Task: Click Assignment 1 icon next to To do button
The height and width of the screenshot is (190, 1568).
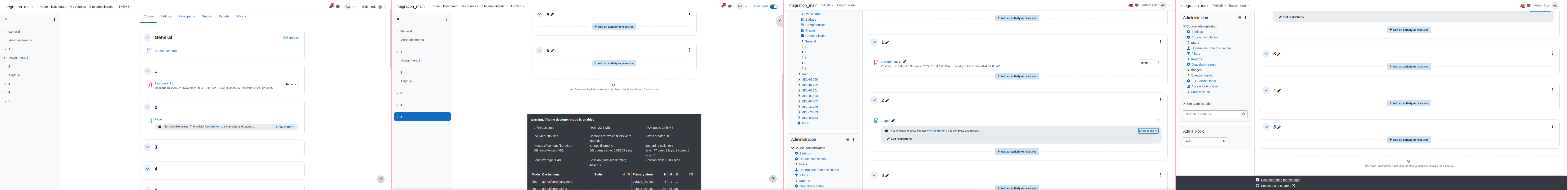Action: (x=150, y=84)
